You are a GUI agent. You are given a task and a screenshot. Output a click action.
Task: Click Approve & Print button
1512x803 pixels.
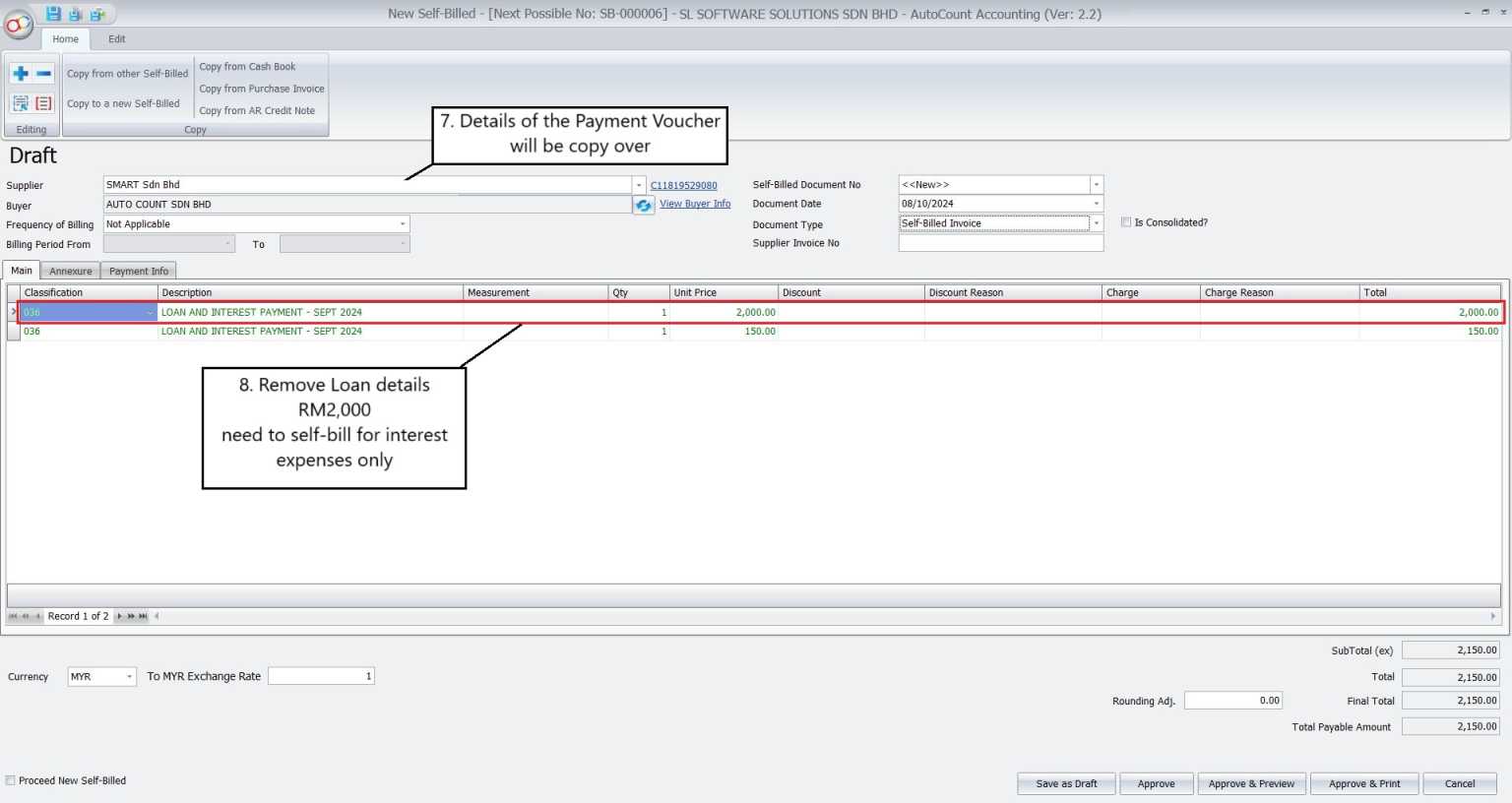tap(1364, 783)
